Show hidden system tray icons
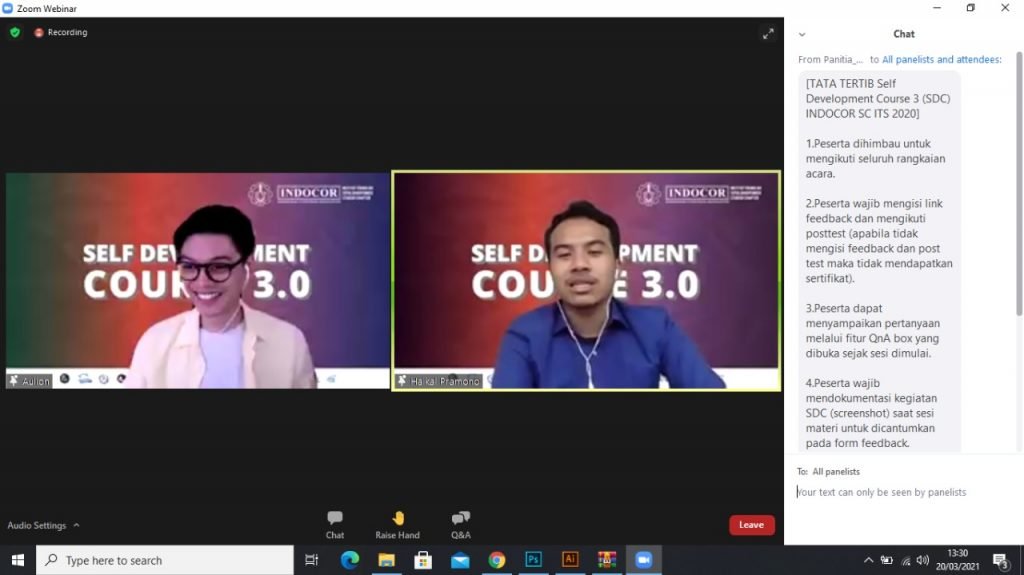 click(x=868, y=560)
